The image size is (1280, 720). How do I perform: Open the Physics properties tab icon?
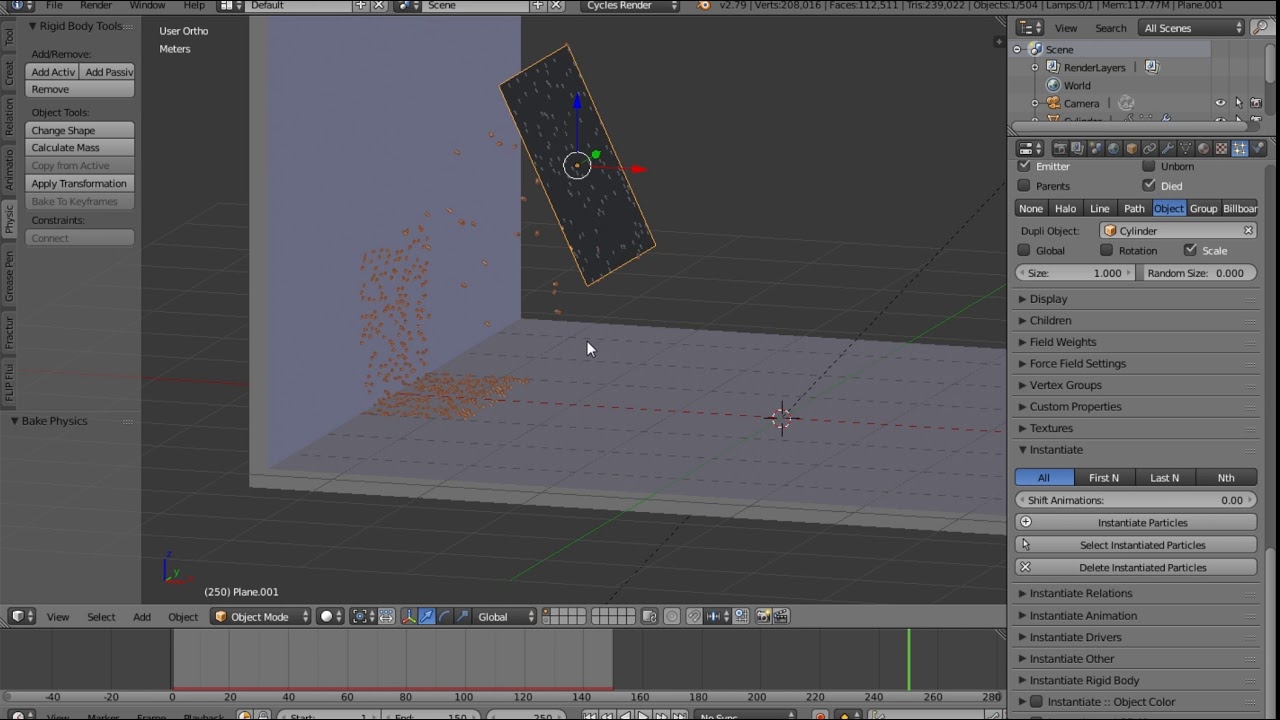click(x=1259, y=148)
